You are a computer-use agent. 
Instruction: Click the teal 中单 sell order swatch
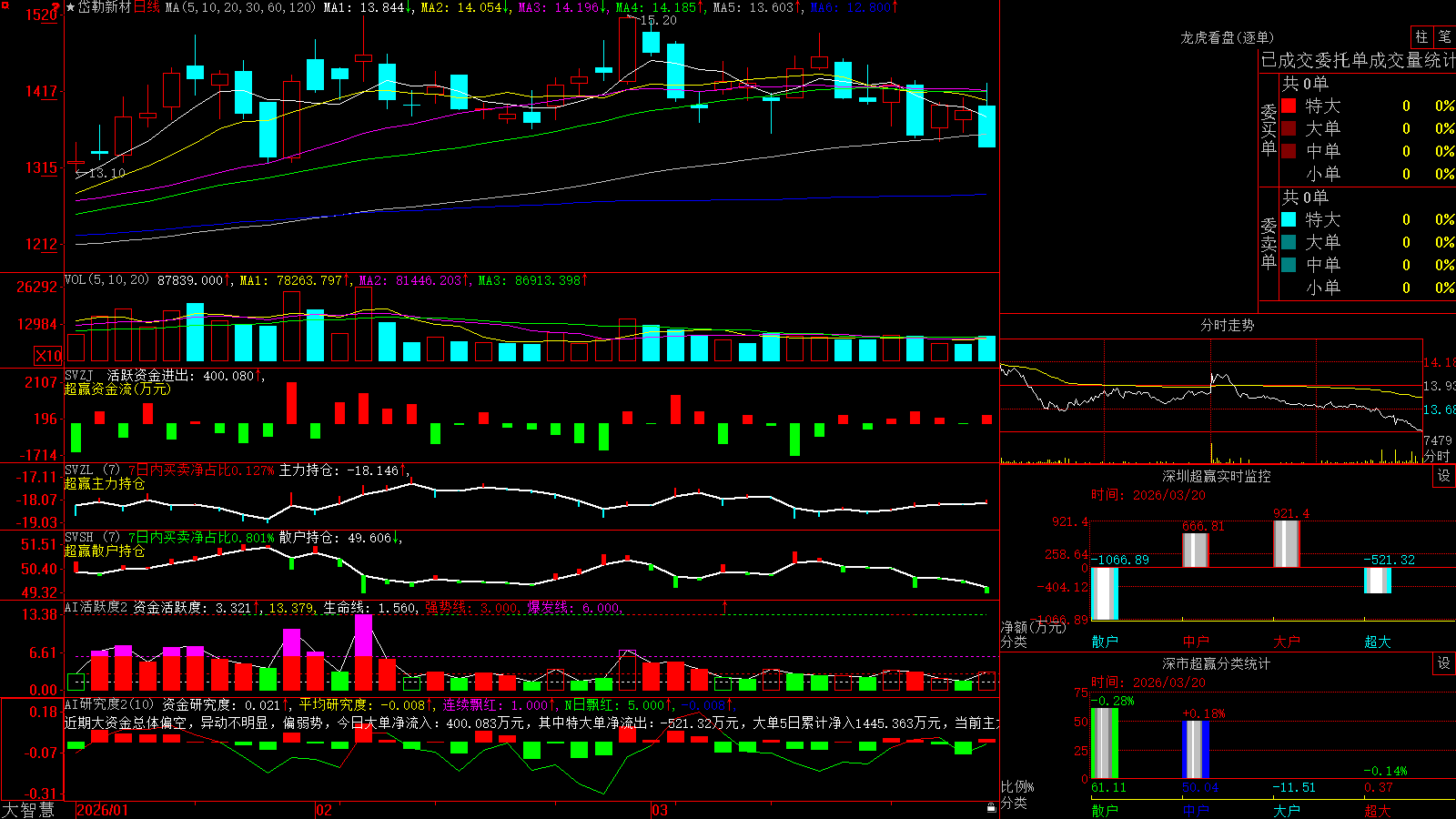pyautogui.click(x=1289, y=265)
